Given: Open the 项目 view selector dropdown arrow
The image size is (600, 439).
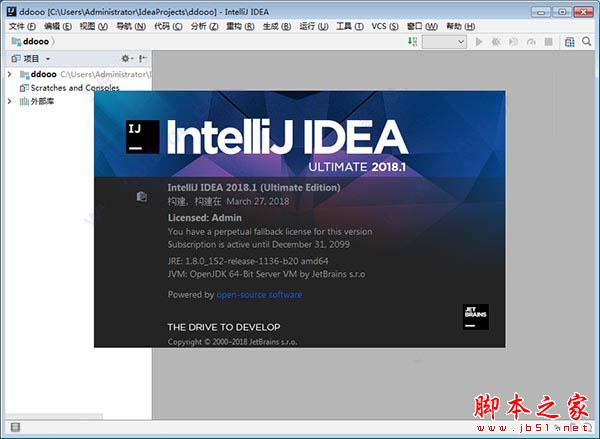Looking at the screenshot, I should tap(48, 59).
